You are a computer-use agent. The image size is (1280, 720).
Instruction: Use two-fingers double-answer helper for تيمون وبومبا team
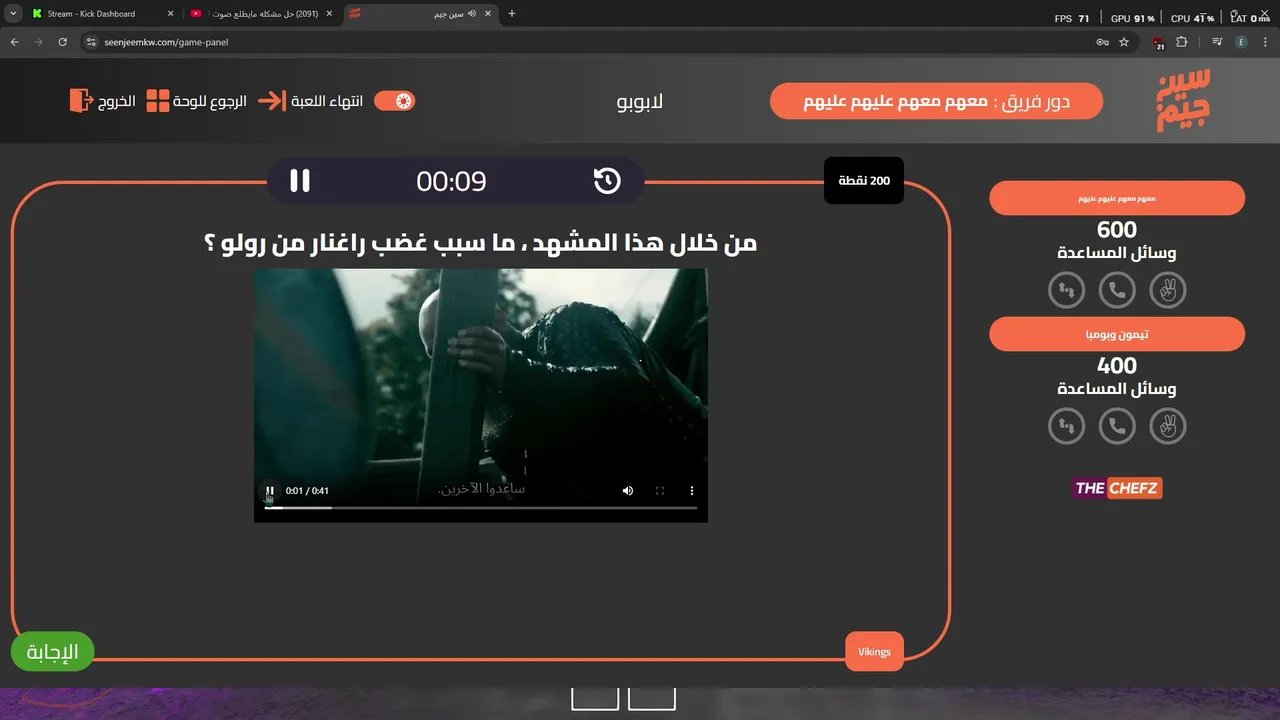click(1167, 427)
